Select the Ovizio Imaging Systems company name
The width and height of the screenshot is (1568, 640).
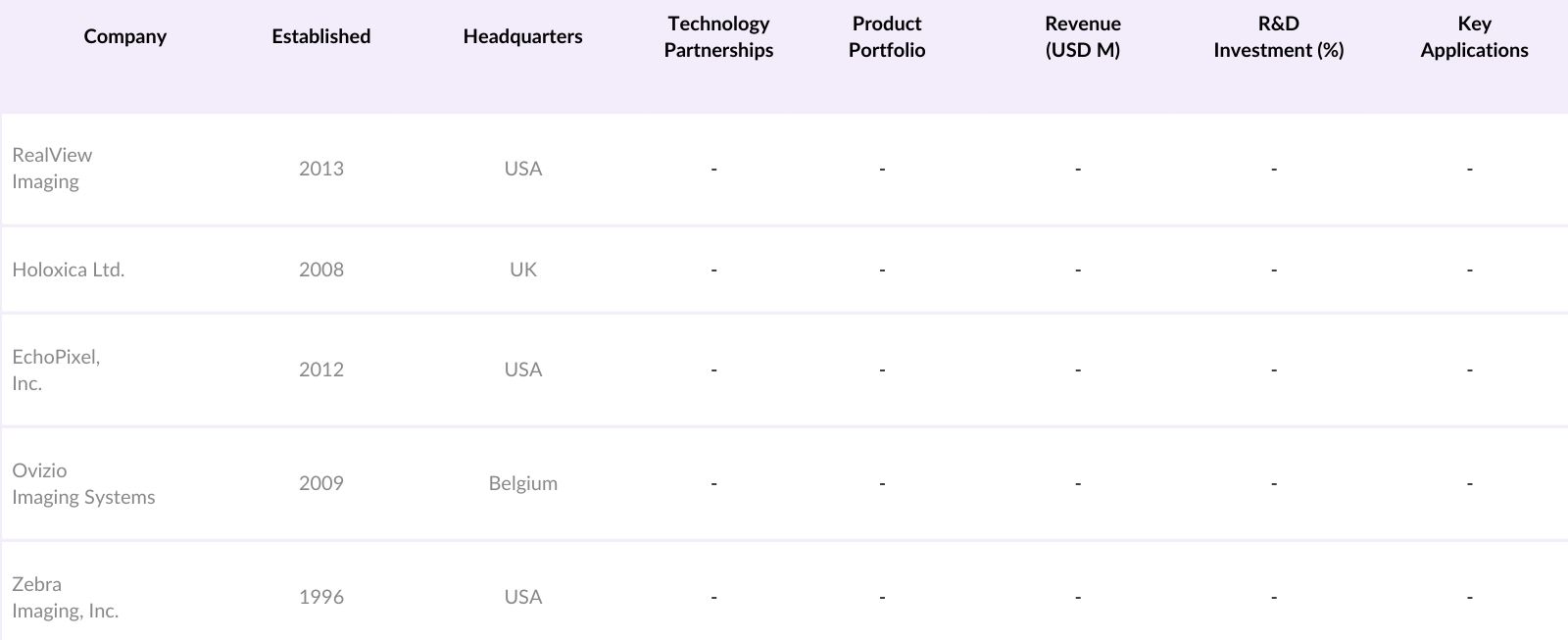(83, 484)
